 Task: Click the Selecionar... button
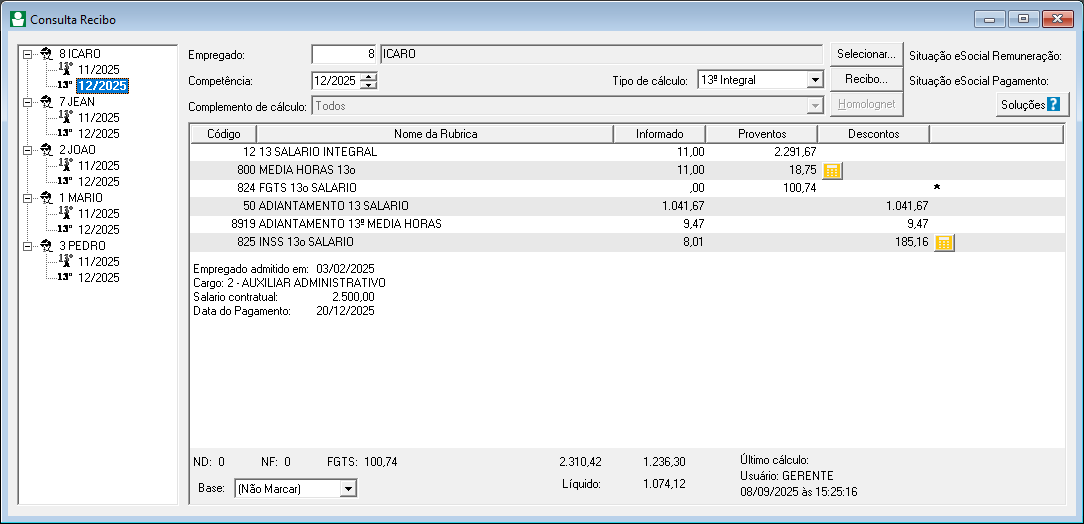pos(866,54)
